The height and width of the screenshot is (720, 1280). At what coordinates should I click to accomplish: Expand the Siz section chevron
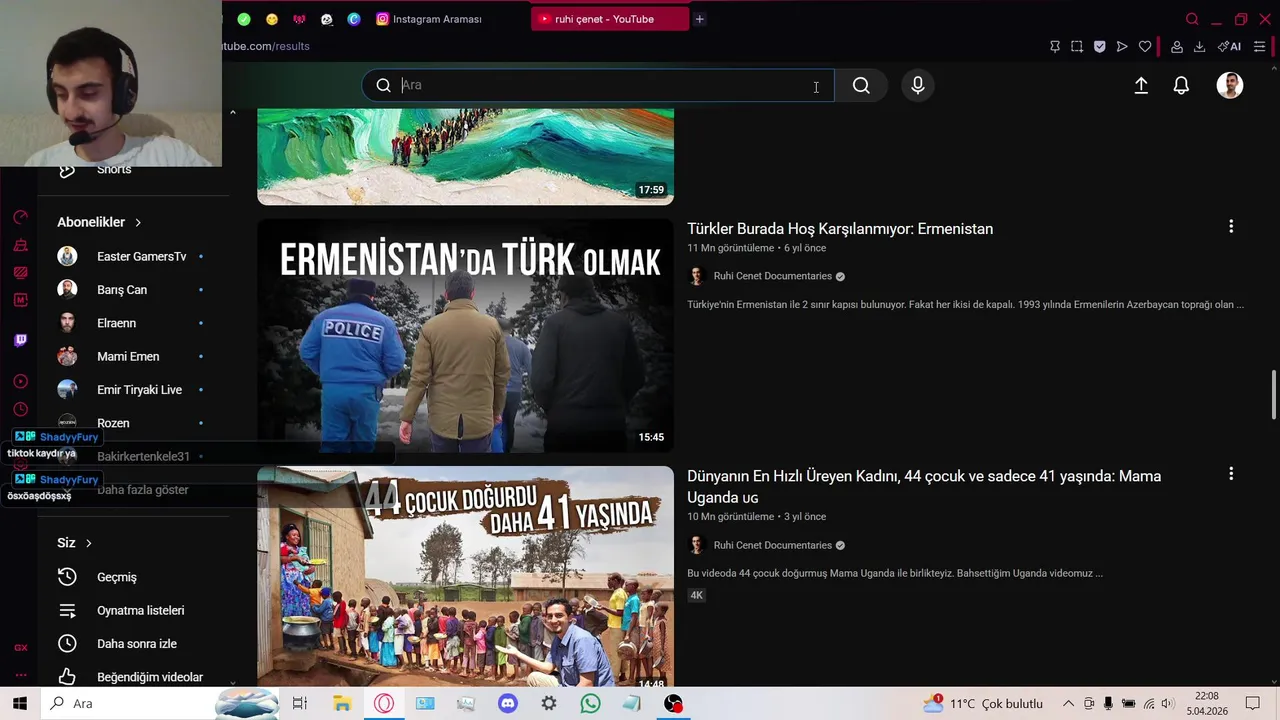coord(88,543)
